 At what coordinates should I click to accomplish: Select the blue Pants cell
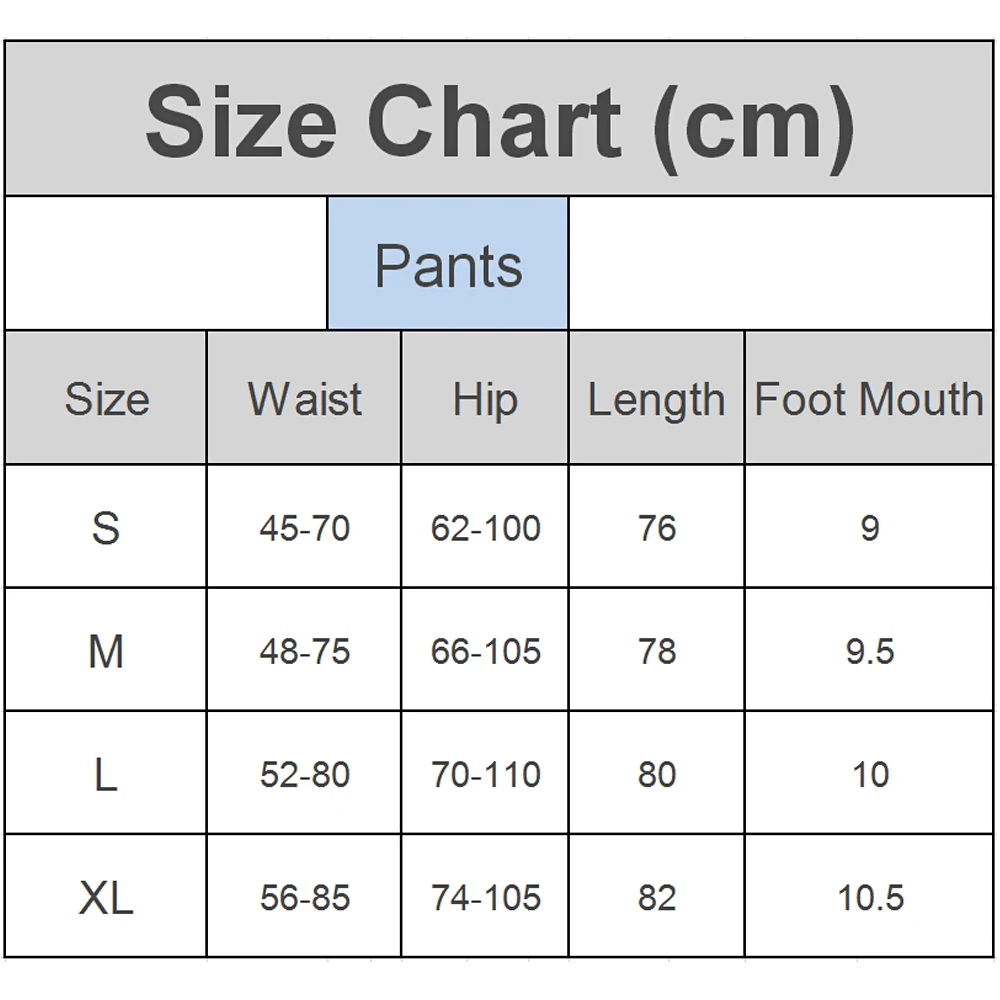[x=448, y=265]
